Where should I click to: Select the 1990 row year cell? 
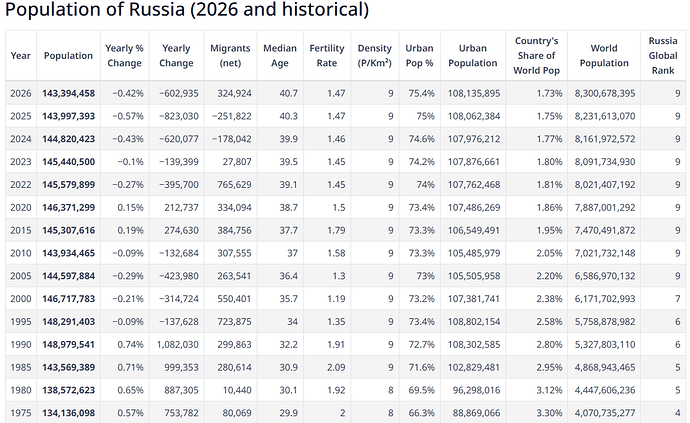coord(20,344)
